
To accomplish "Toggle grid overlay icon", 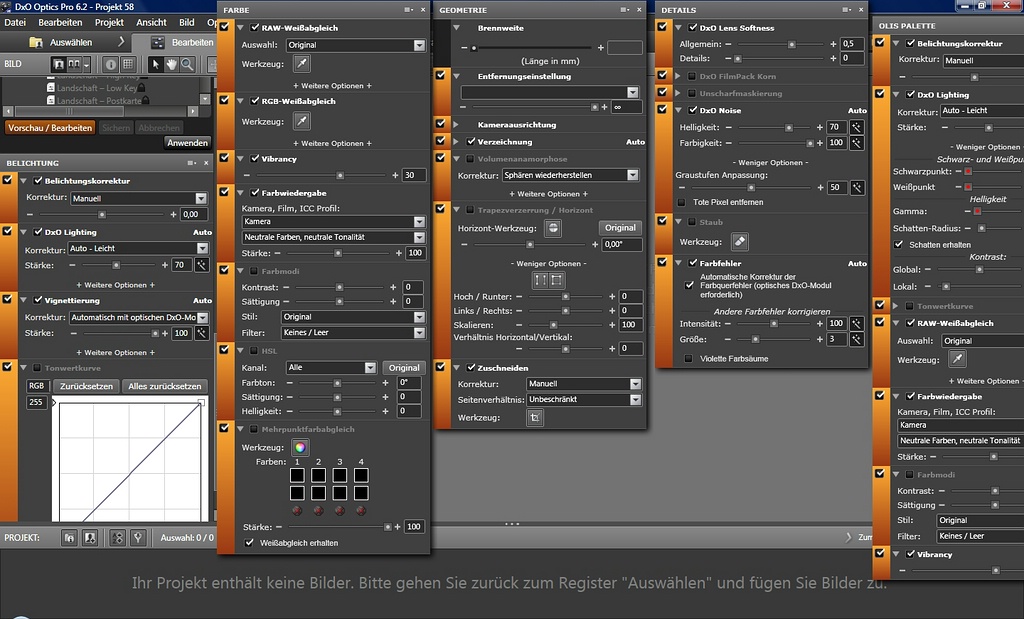I will (128, 64).
